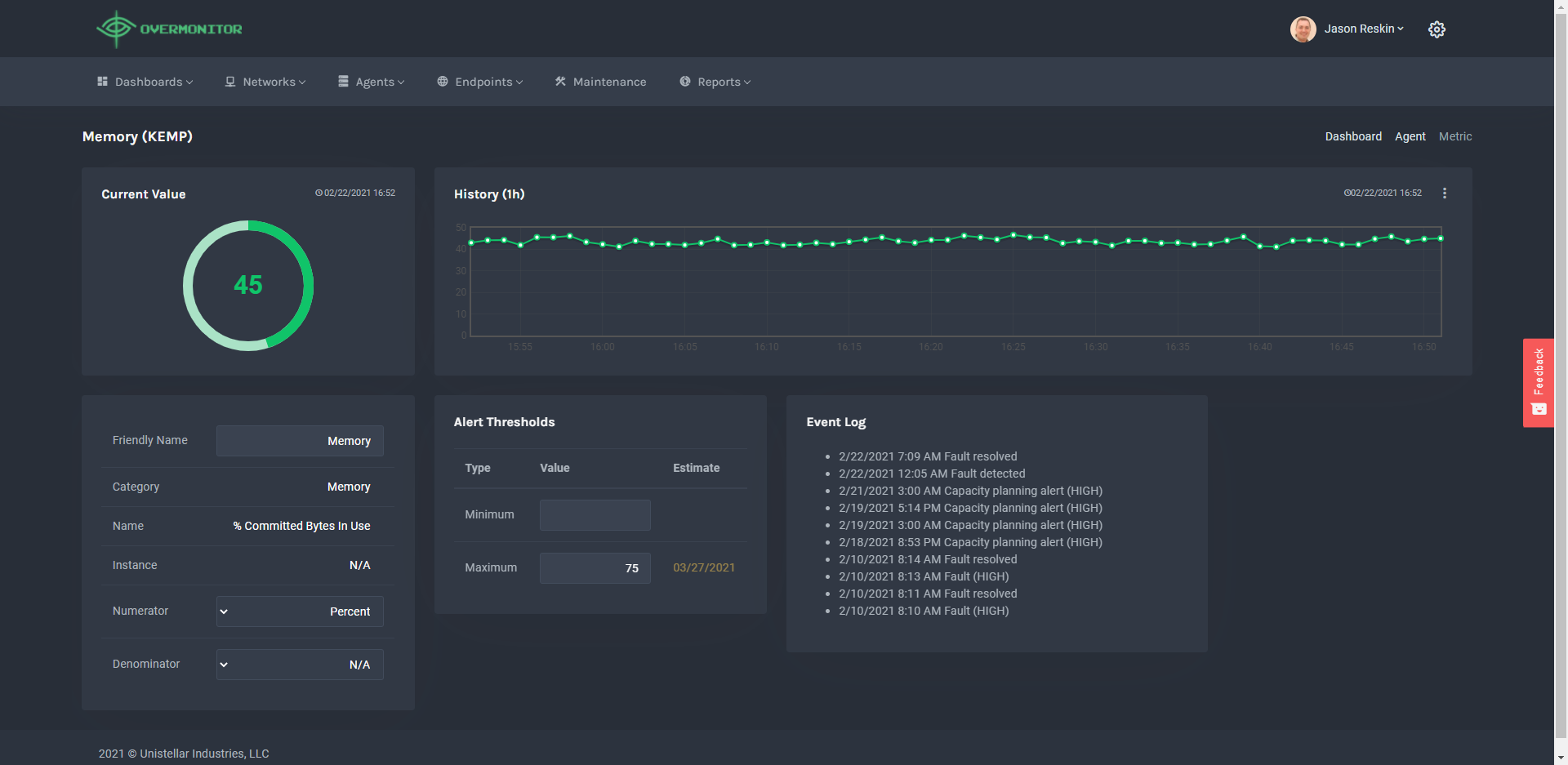
Task: Click the Reports icon in the navigation
Action: pos(685,81)
